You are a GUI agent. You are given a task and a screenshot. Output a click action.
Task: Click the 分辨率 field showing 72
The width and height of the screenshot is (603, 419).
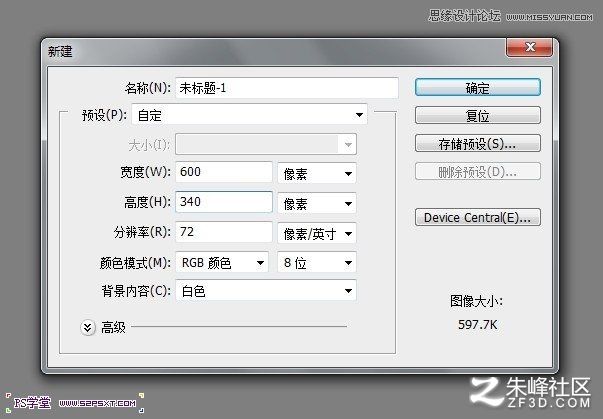click(224, 232)
